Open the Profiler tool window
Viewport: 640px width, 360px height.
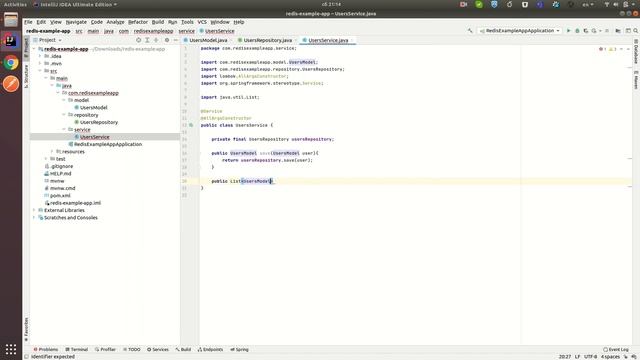pyautogui.click(x=105, y=350)
